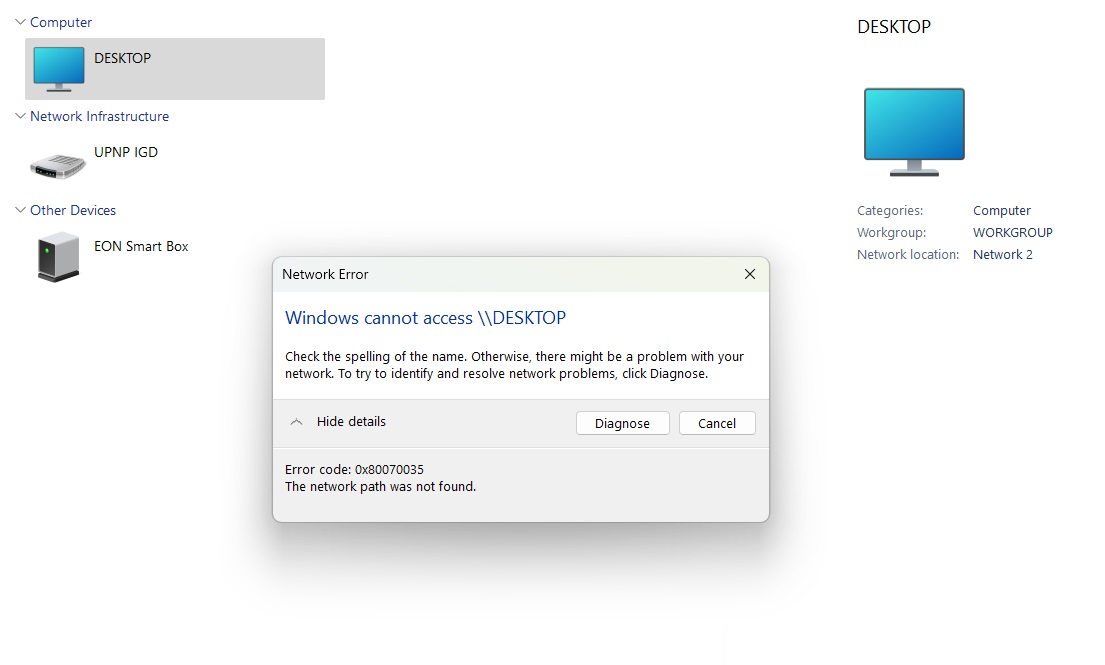This screenshot has height=665, width=1105.
Task: Select the DESKTOP item label in list
Action: click(123, 58)
